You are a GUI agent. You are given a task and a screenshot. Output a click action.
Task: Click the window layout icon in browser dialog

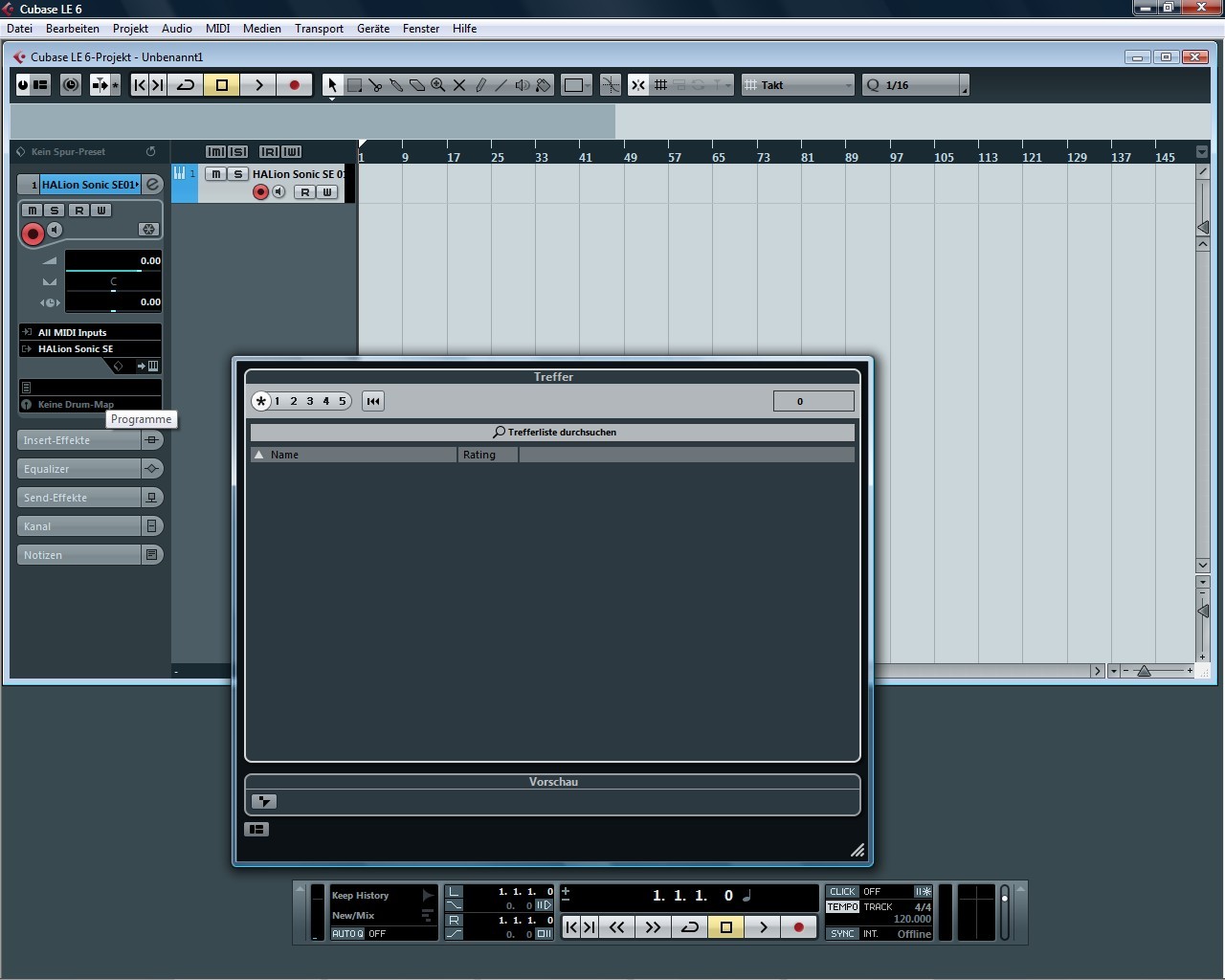(x=256, y=829)
